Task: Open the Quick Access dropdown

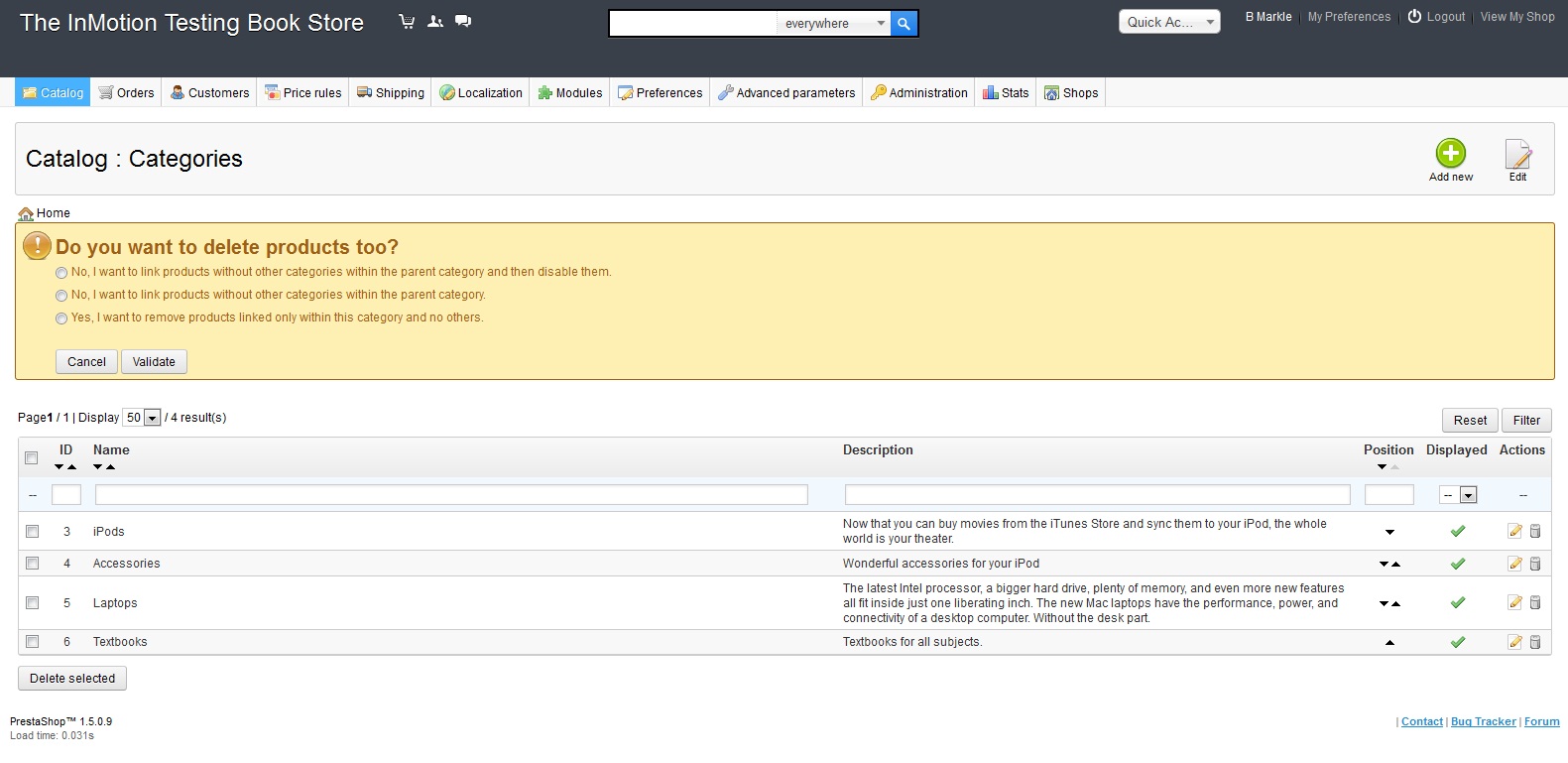Action: (x=1169, y=22)
